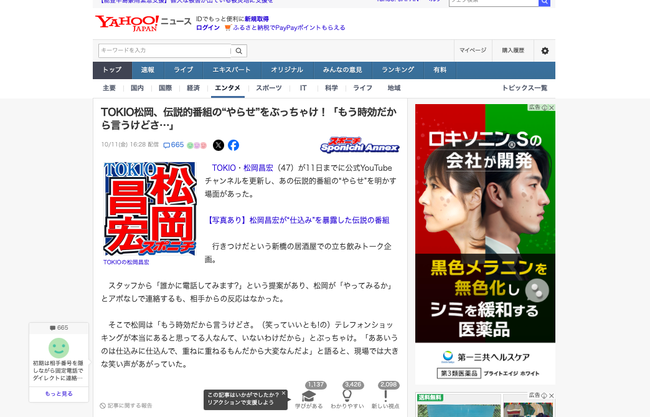This screenshot has height=417, width=650.
Task: Click the 松岡昌宏 article thumbnail image
Action: [x=149, y=208]
